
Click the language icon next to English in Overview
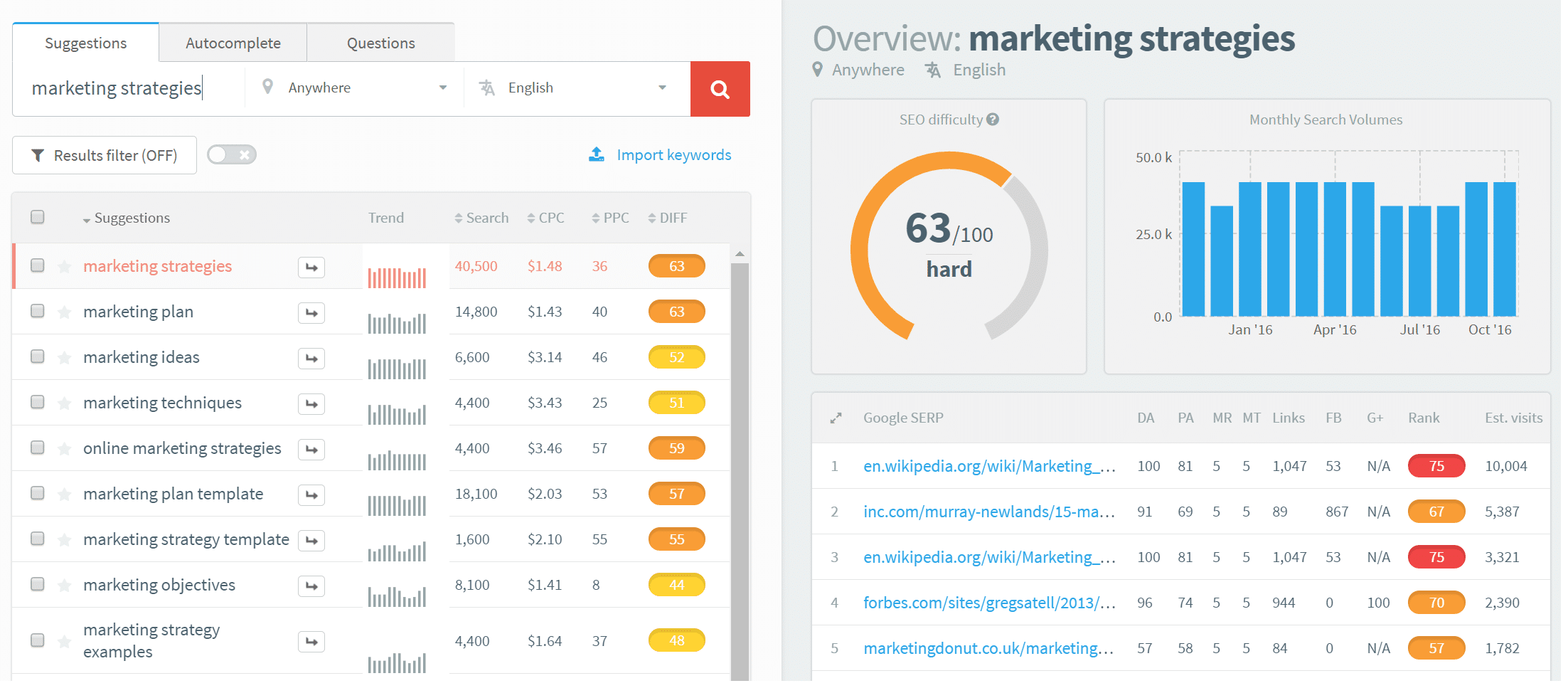[932, 69]
